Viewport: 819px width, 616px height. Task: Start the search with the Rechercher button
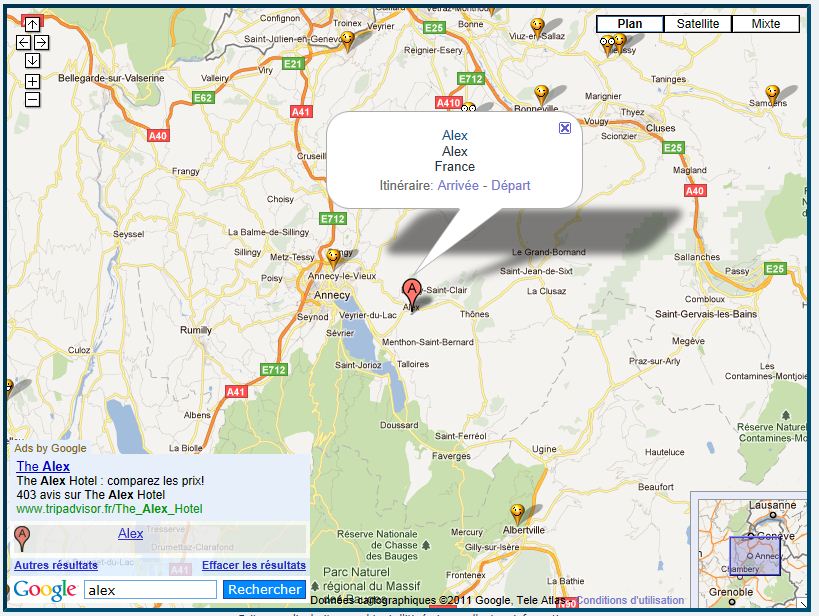[x=264, y=589]
